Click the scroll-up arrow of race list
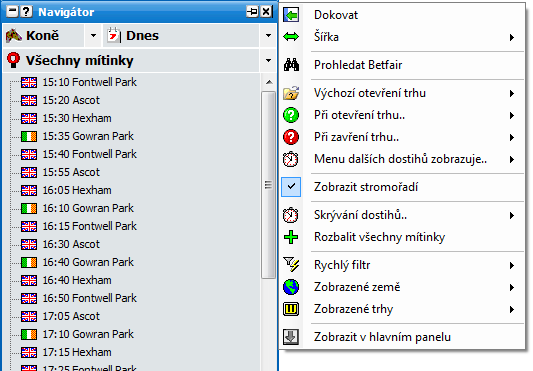This screenshot has height=371, width=533. tap(269, 82)
